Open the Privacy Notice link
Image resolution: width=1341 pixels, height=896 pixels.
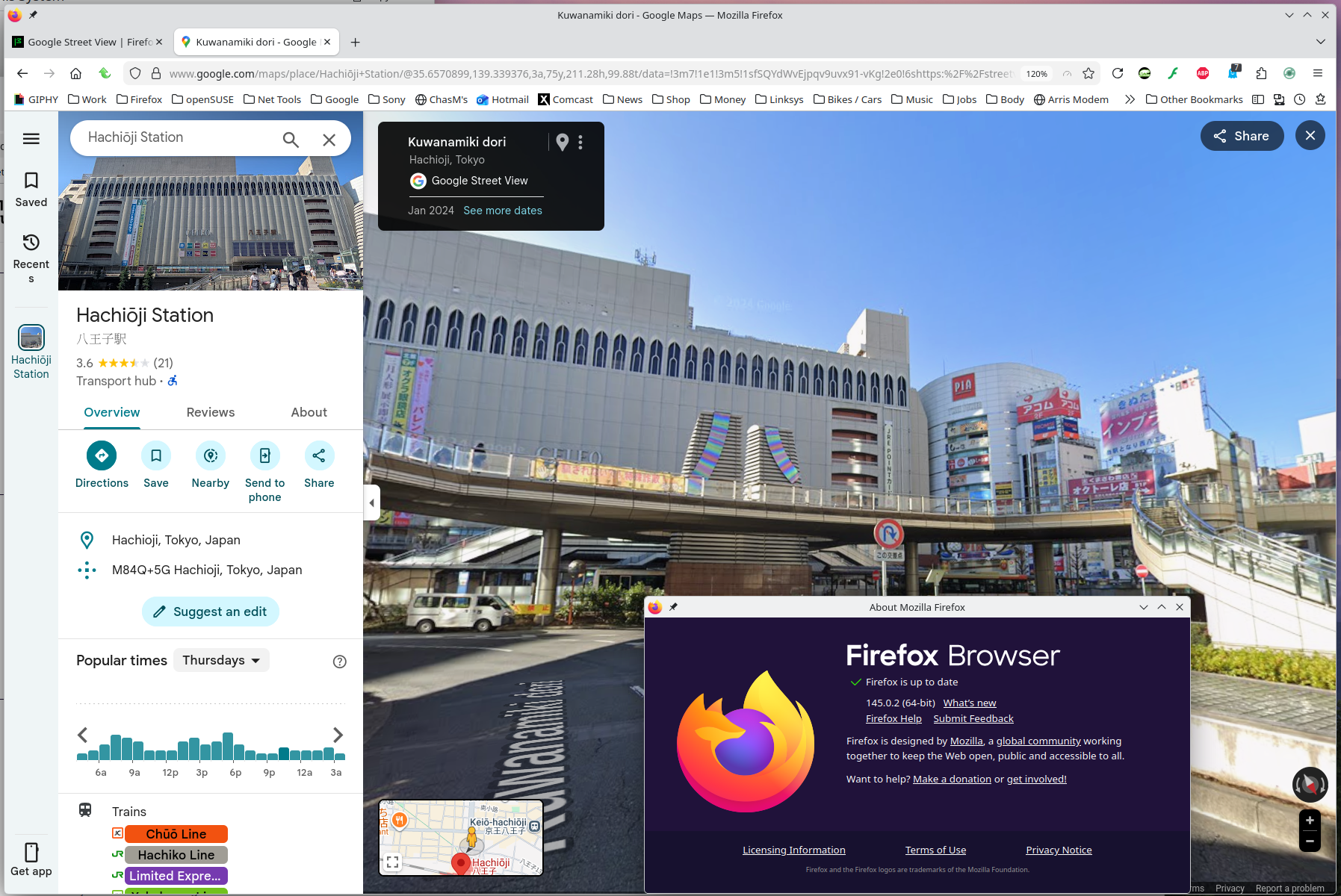click(1059, 850)
